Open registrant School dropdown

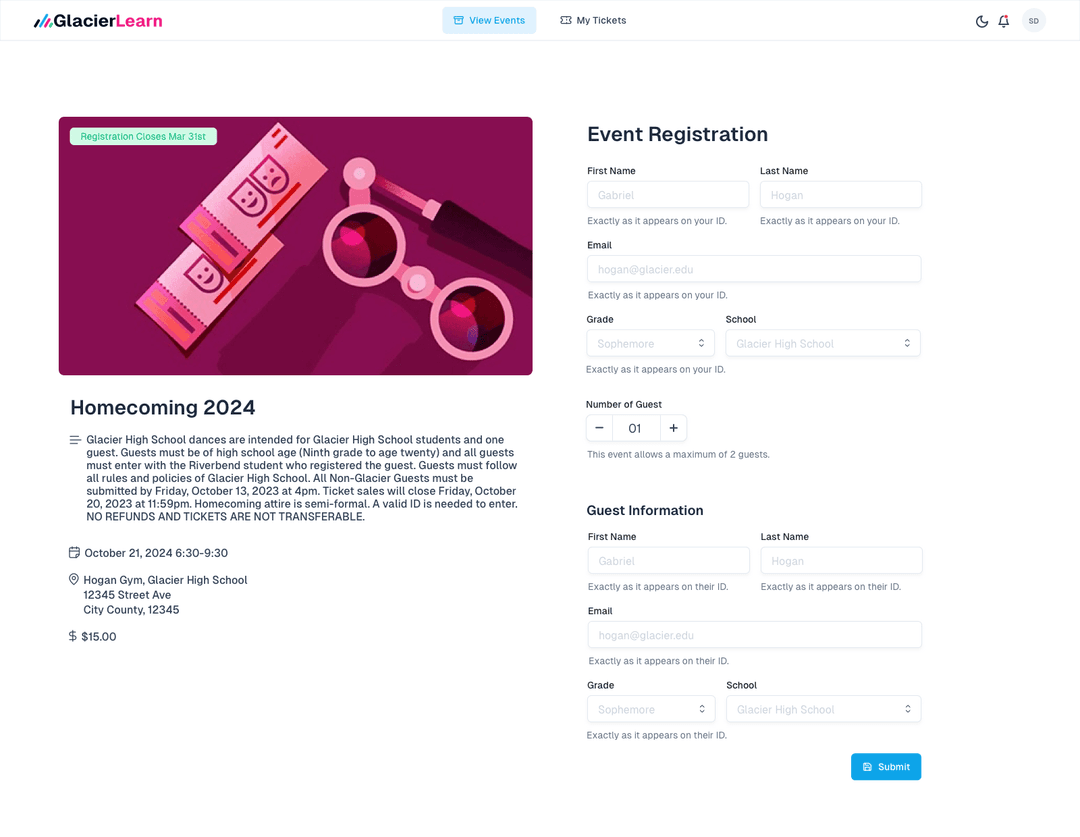click(x=822, y=343)
